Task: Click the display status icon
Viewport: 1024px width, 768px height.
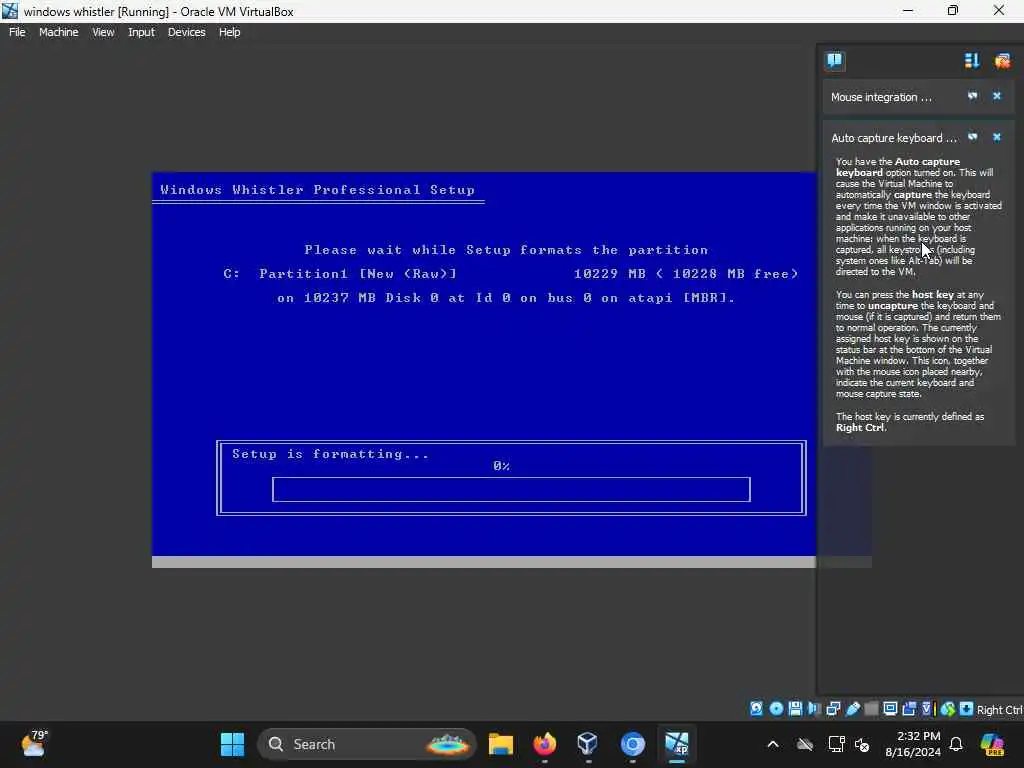Action: click(x=890, y=709)
